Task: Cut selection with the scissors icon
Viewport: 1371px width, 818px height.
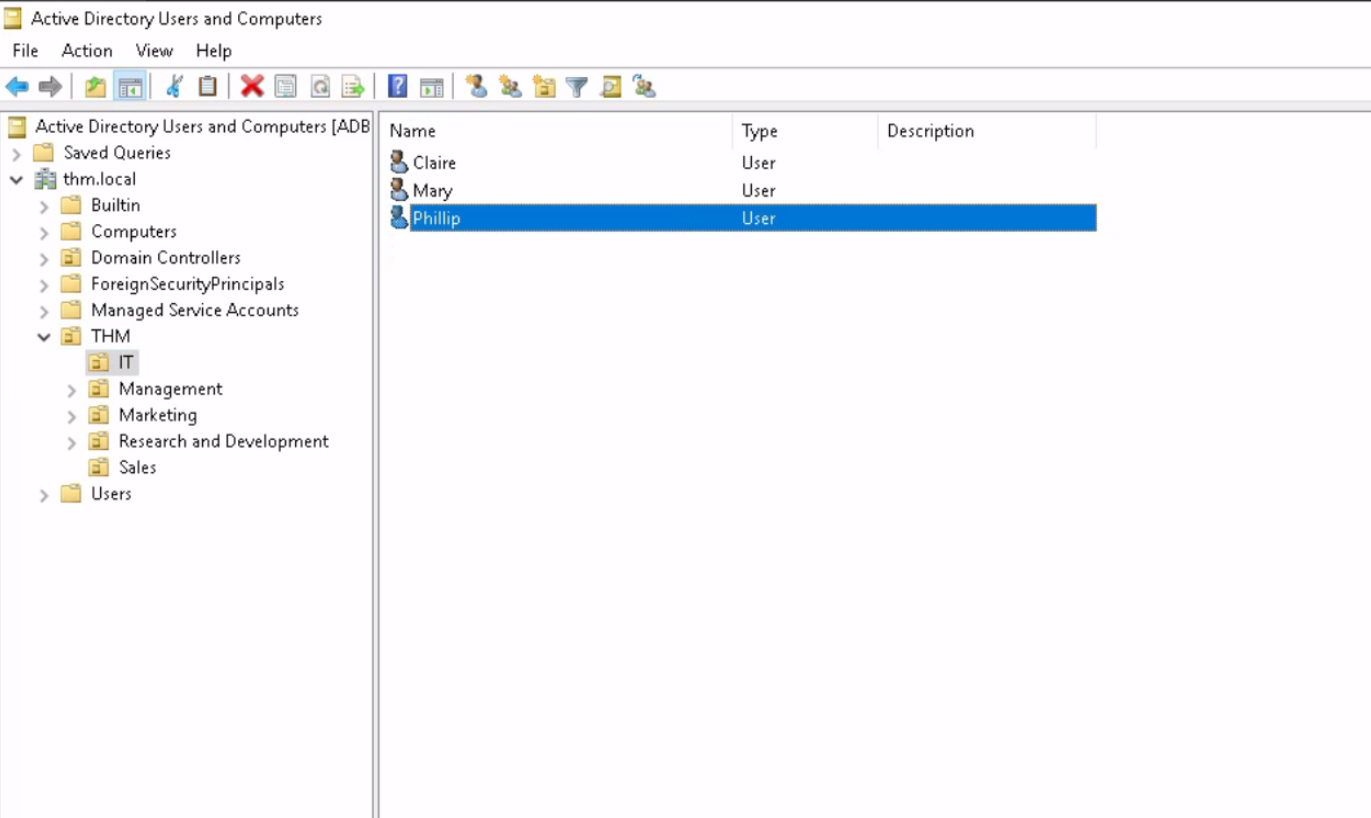Action: [x=174, y=87]
